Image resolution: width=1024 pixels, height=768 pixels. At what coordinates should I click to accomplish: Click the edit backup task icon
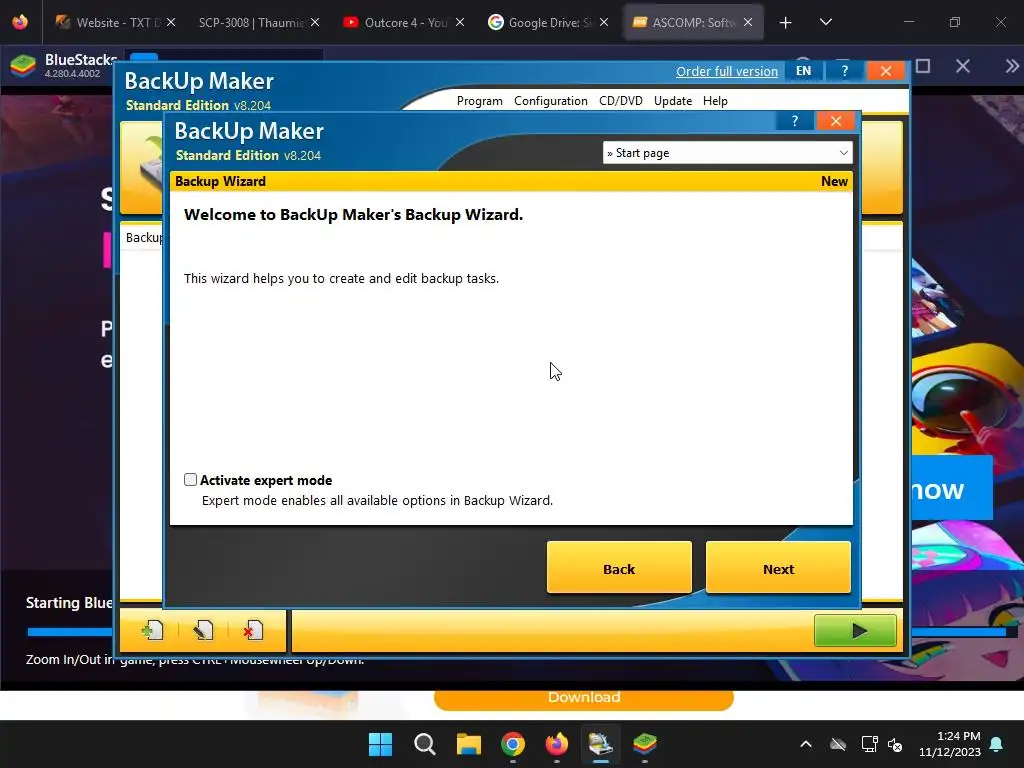[203, 630]
